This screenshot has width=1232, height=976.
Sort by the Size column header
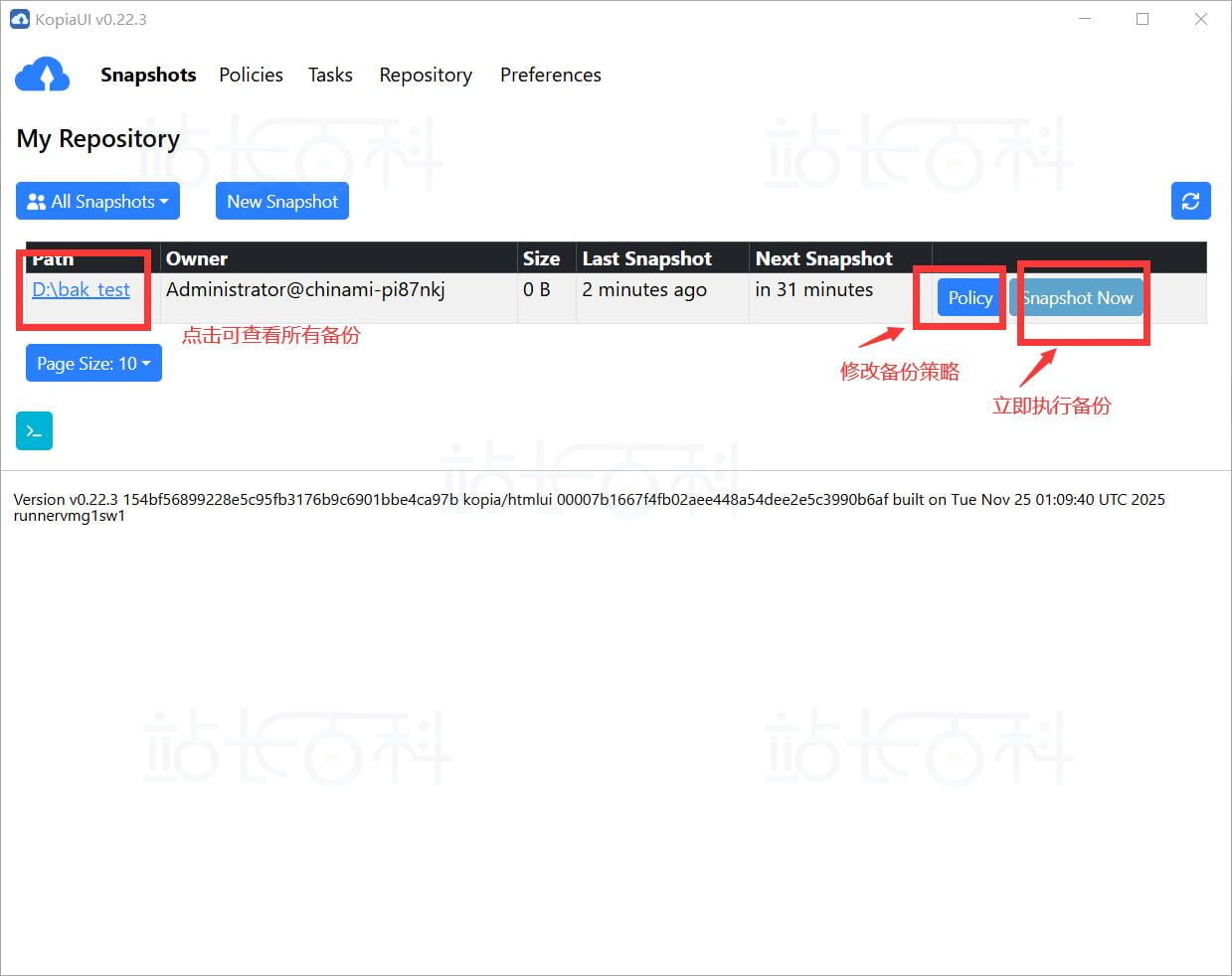pyautogui.click(x=541, y=258)
